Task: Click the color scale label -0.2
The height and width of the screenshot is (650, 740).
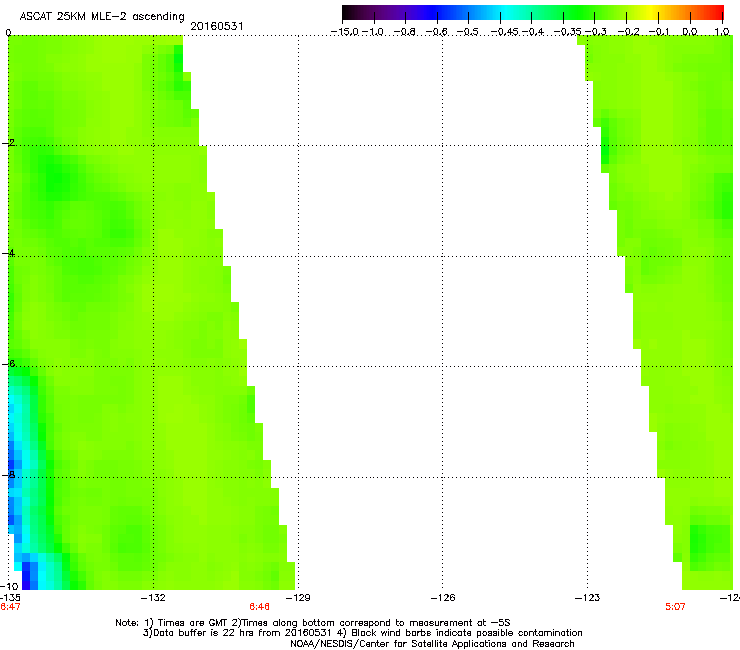Action: tap(628, 32)
